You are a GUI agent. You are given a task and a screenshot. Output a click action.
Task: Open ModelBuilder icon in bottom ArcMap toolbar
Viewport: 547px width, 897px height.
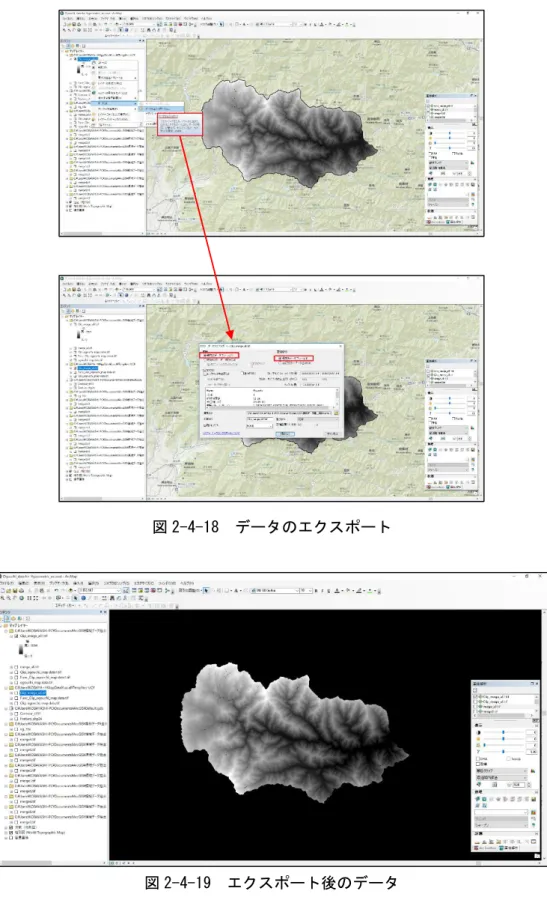pos(167,590)
